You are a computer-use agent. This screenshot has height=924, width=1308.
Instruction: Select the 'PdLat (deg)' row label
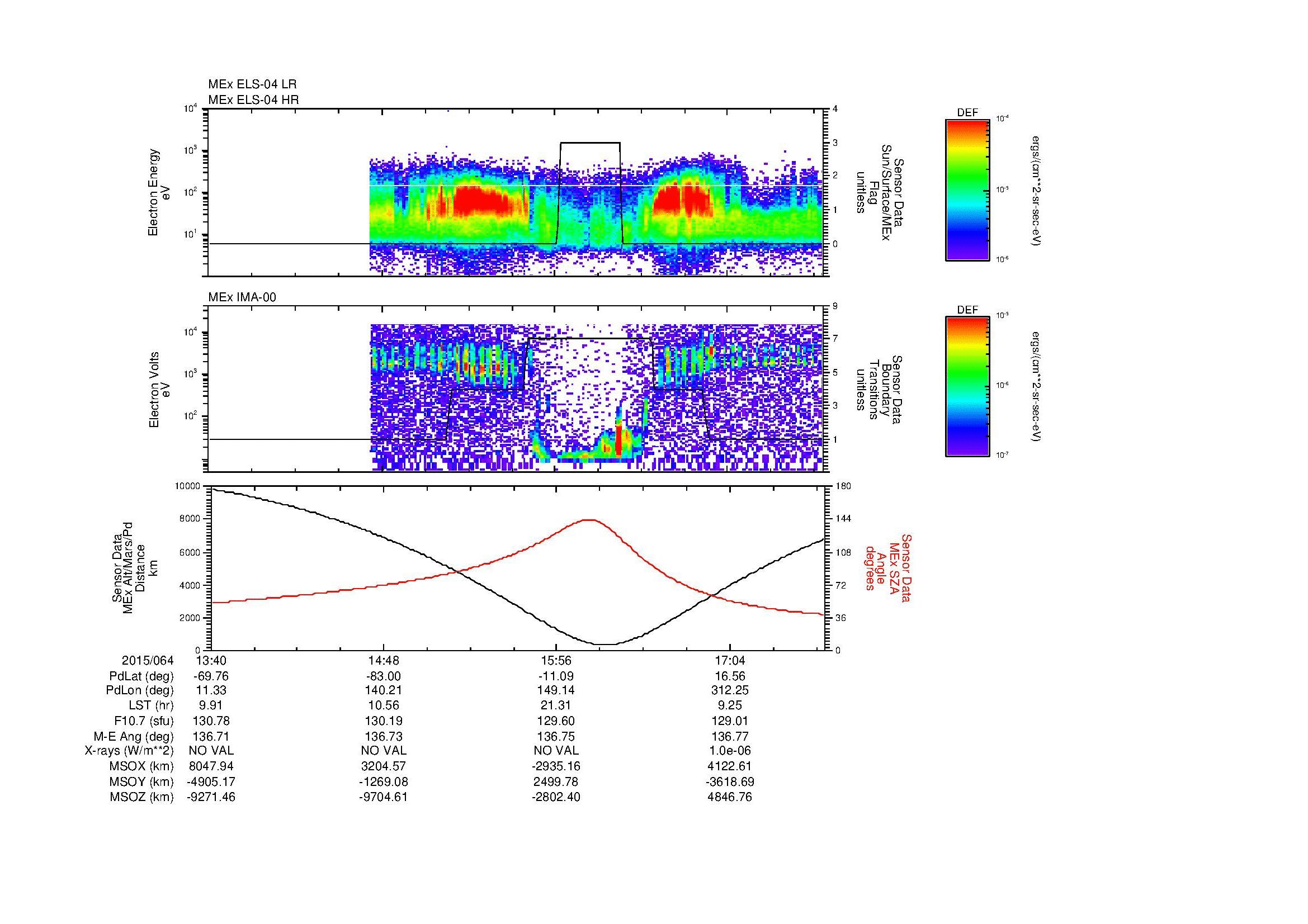[x=141, y=676]
